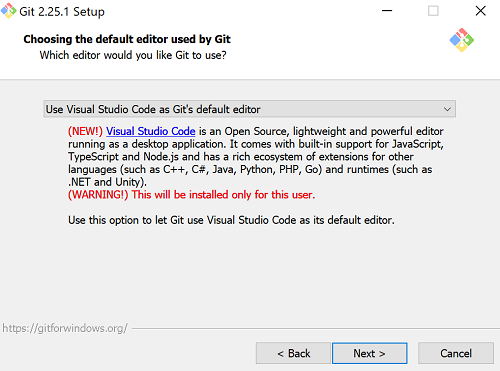Click the 'Use this option to let Git' text

tap(231, 220)
